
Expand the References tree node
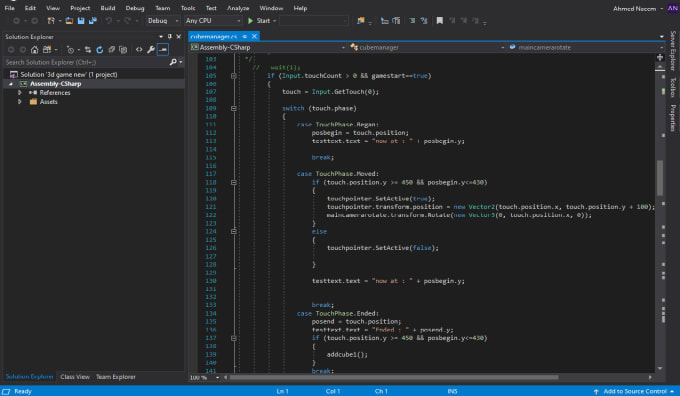coord(20,92)
